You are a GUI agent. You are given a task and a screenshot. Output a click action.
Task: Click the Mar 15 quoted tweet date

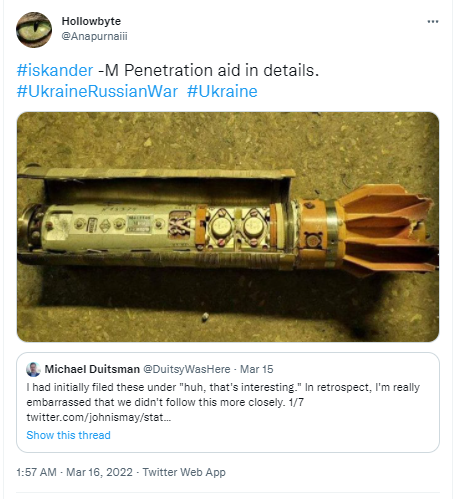click(x=257, y=369)
